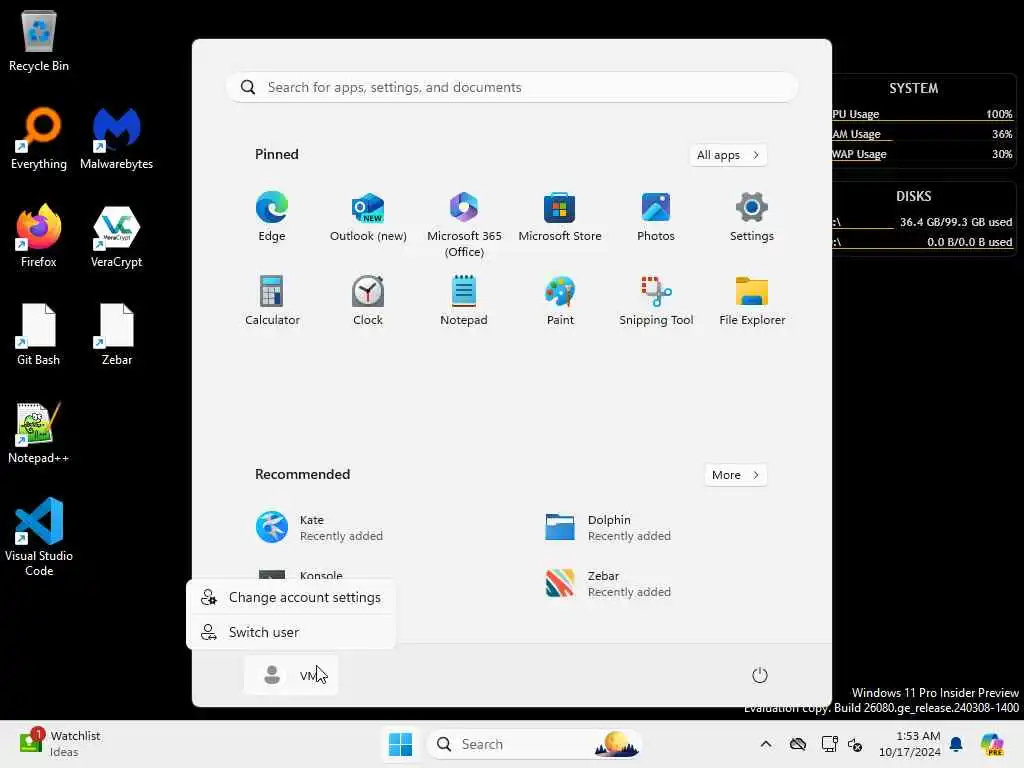Select the Git Bash desktop shortcut
Screen dimensions: 1024x768
39,334
